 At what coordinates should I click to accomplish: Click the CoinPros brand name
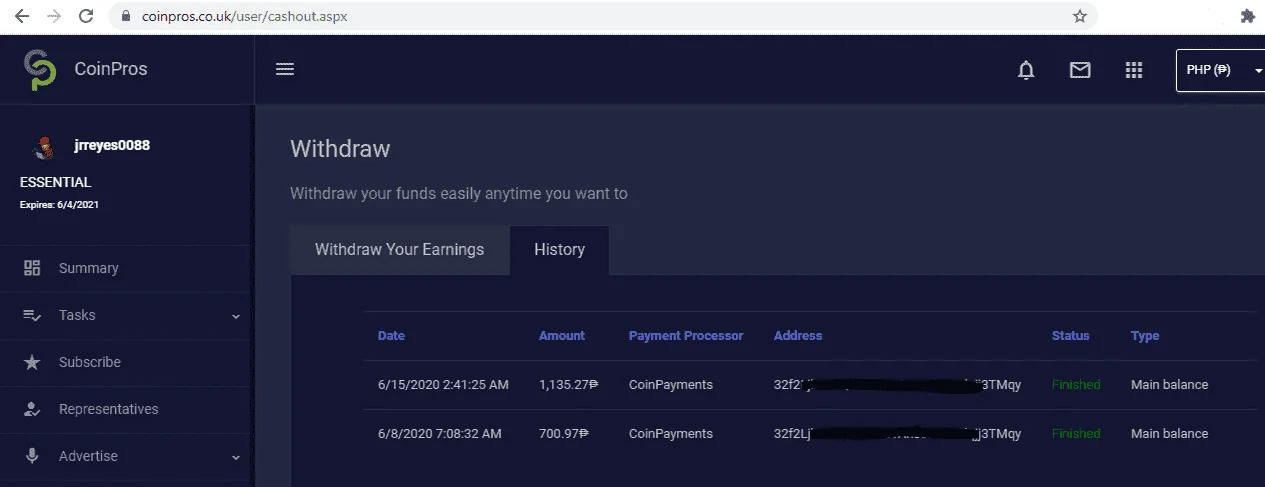click(111, 69)
